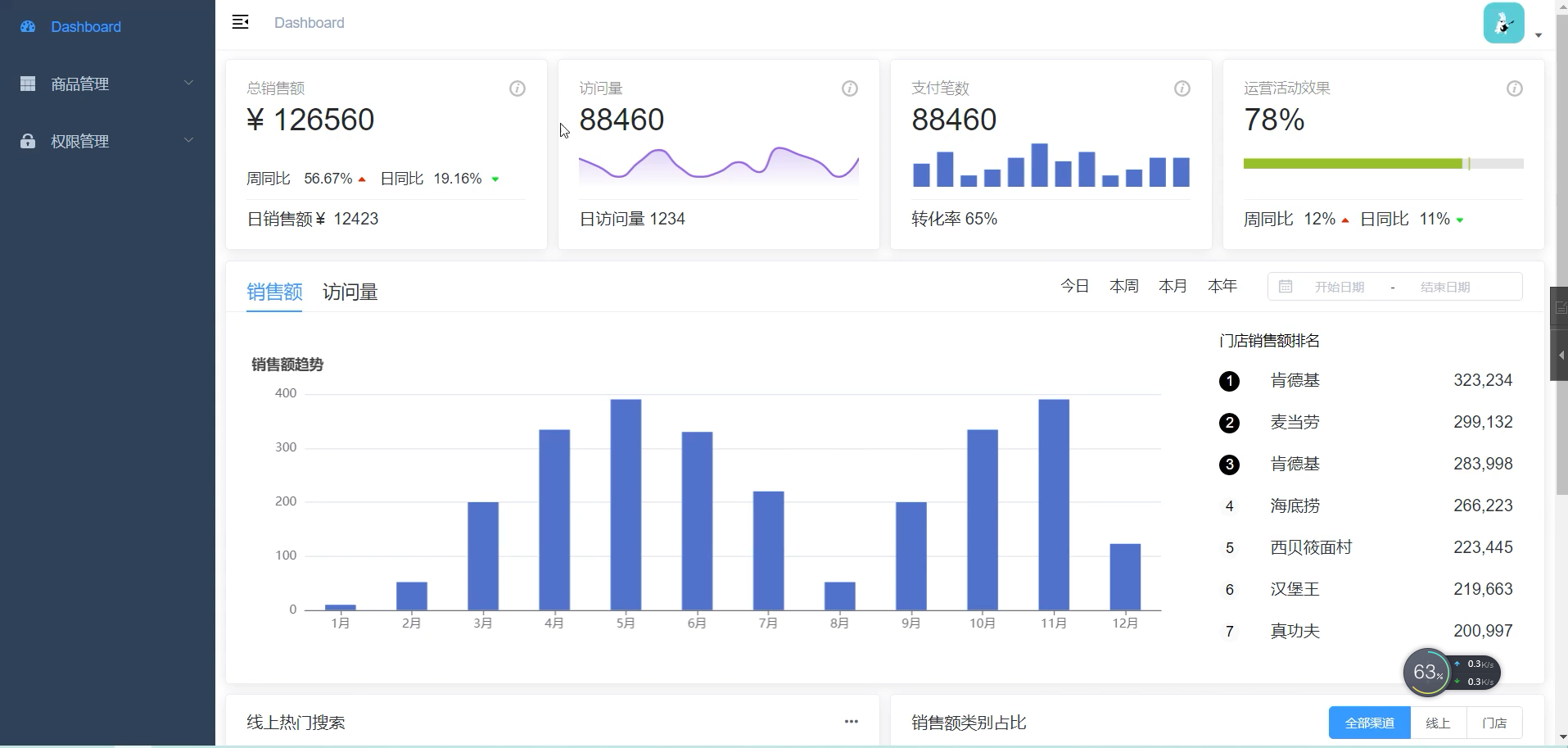Toggle the sidebar collapse hamburger icon

coord(240,22)
